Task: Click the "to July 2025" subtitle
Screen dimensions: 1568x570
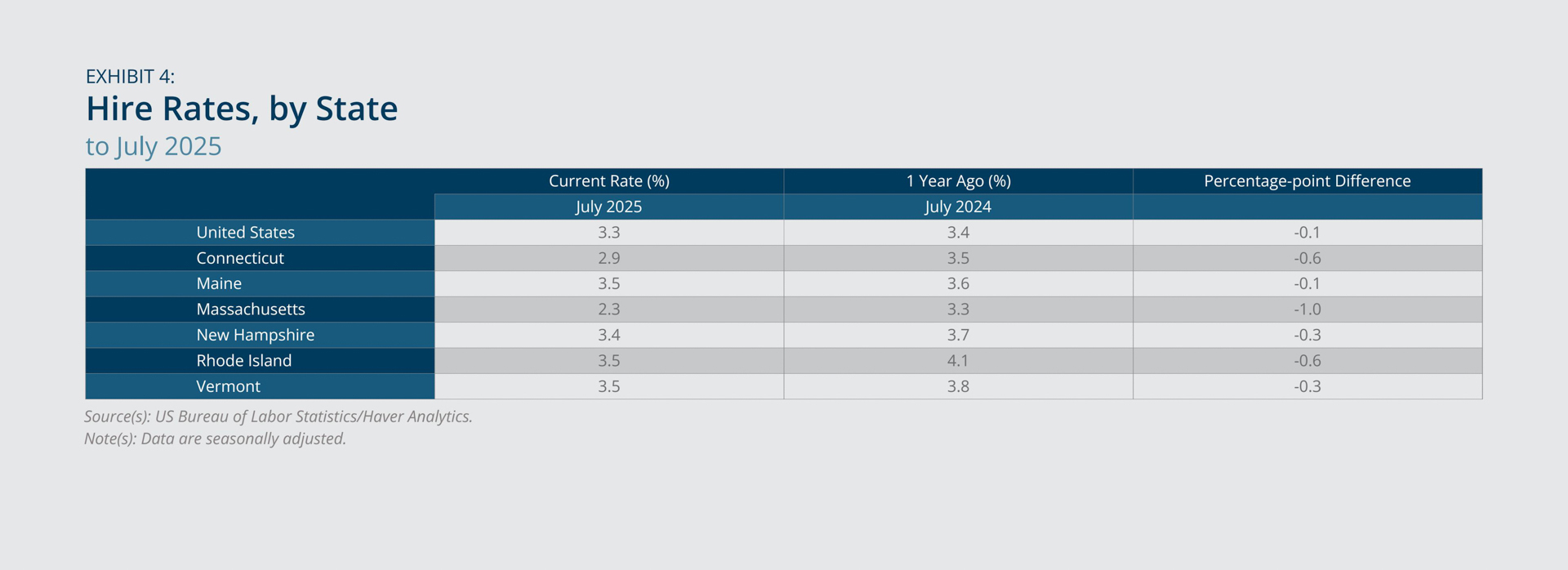Action: coord(154,146)
